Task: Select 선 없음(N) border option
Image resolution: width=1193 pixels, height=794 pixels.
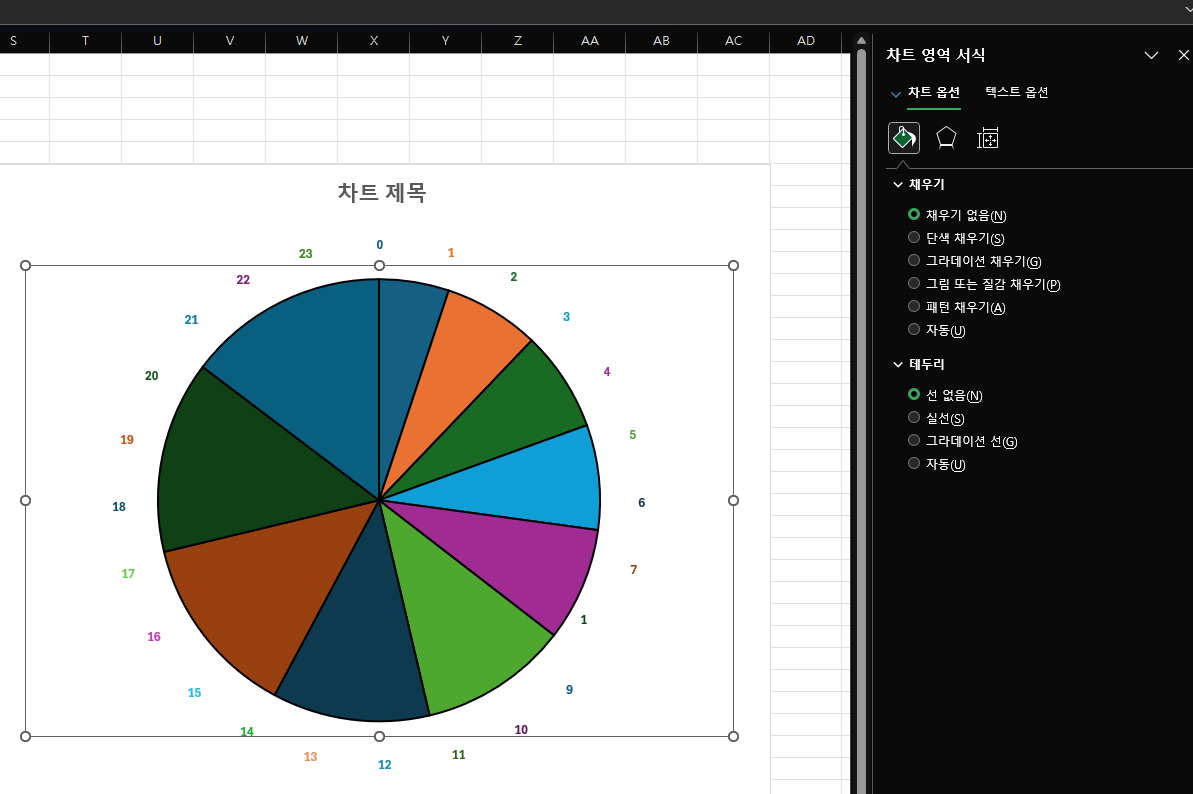Action: tap(945, 395)
